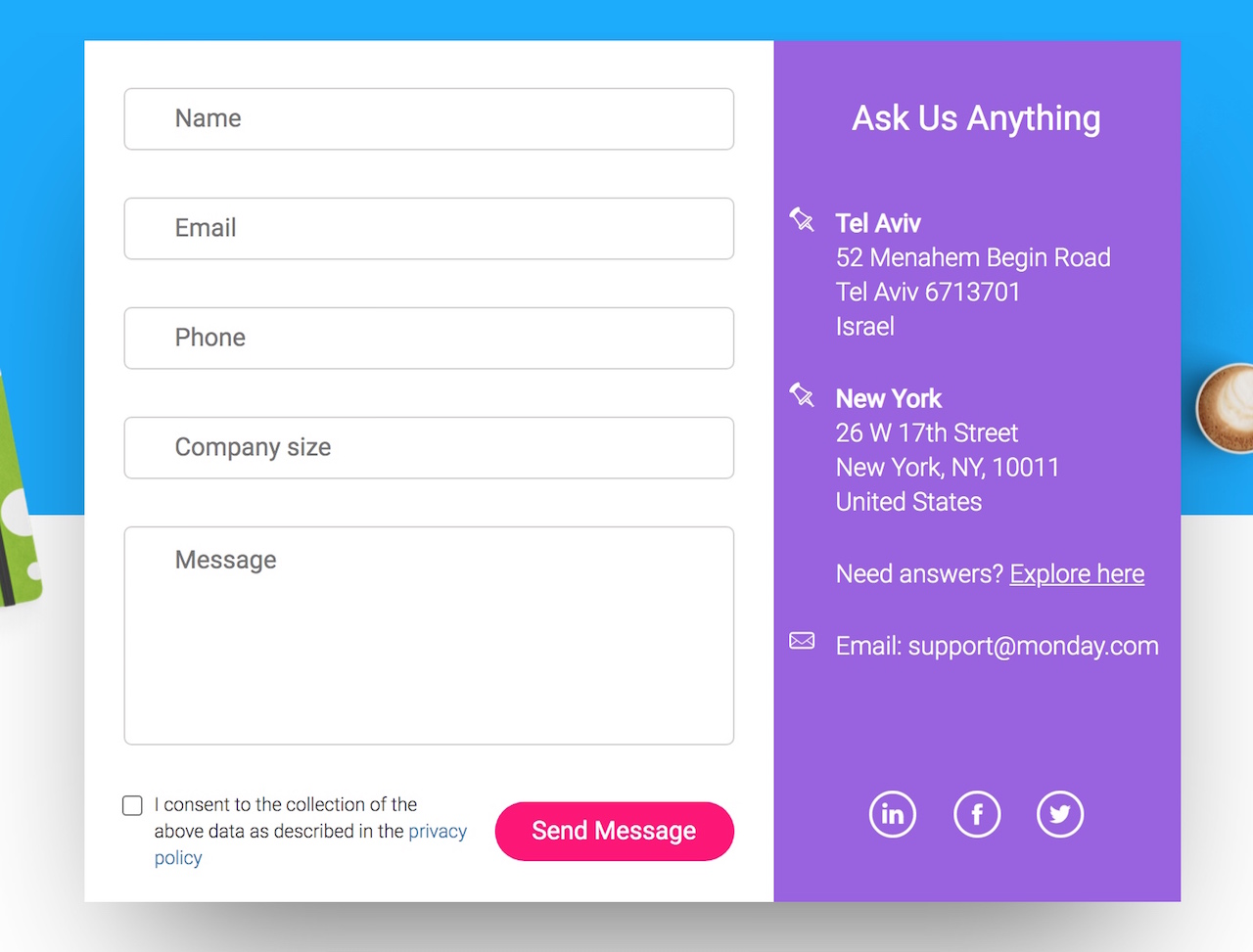The width and height of the screenshot is (1253, 952).
Task: Click the pushpin icon beside New York
Action: click(x=802, y=394)
